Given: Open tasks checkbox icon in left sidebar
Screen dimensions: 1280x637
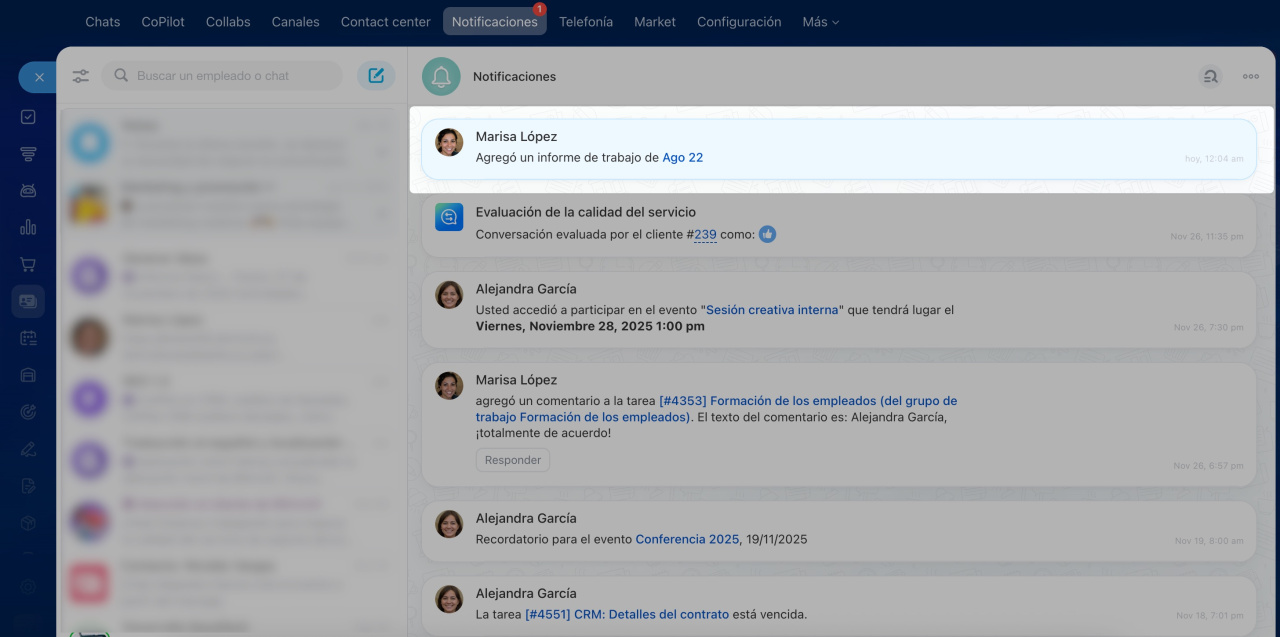Looking at the screenshot, I should click(28, 117).
